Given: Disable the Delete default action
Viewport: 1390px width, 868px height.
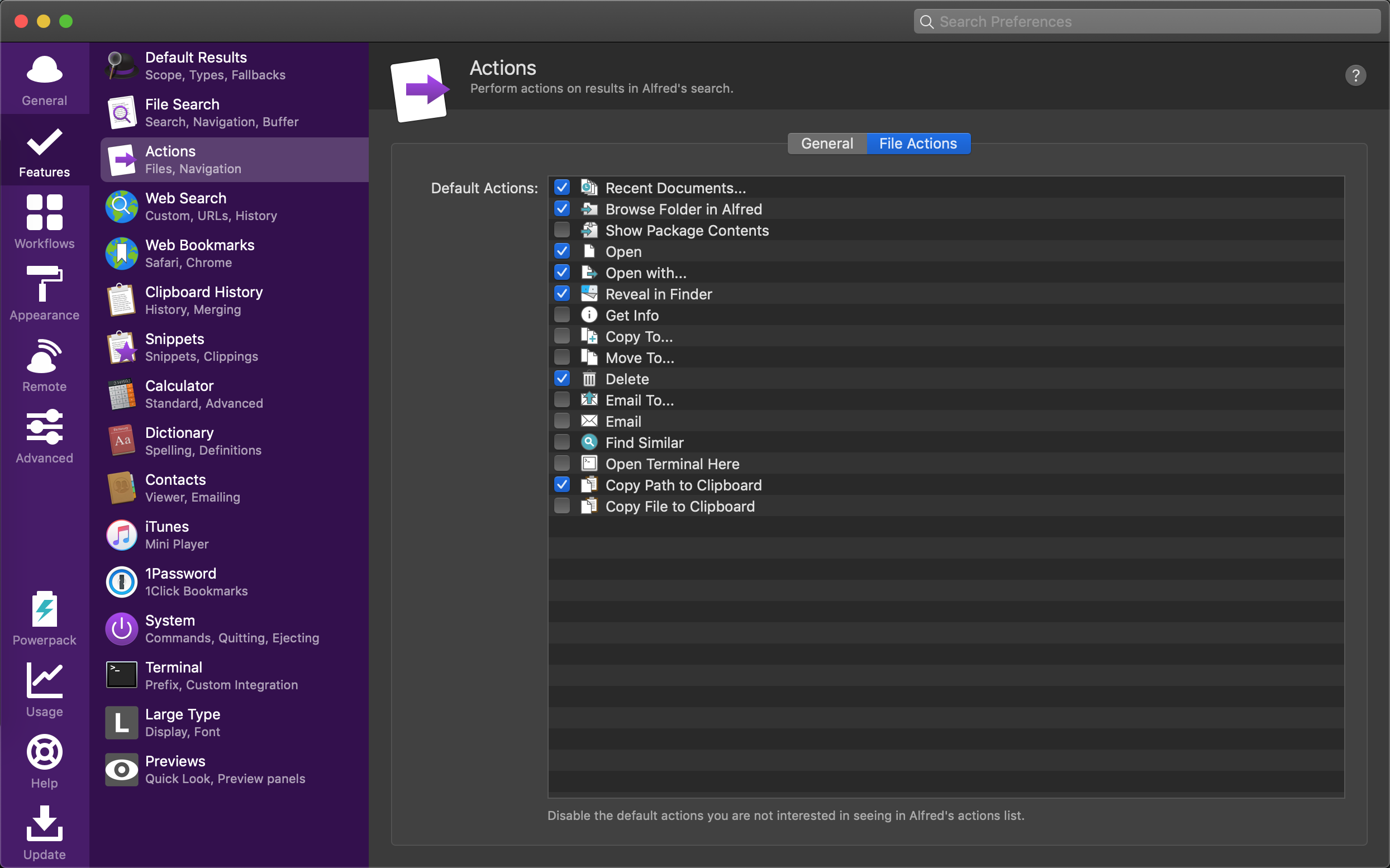Looking at the screenshot, I should tap(562, 379).
